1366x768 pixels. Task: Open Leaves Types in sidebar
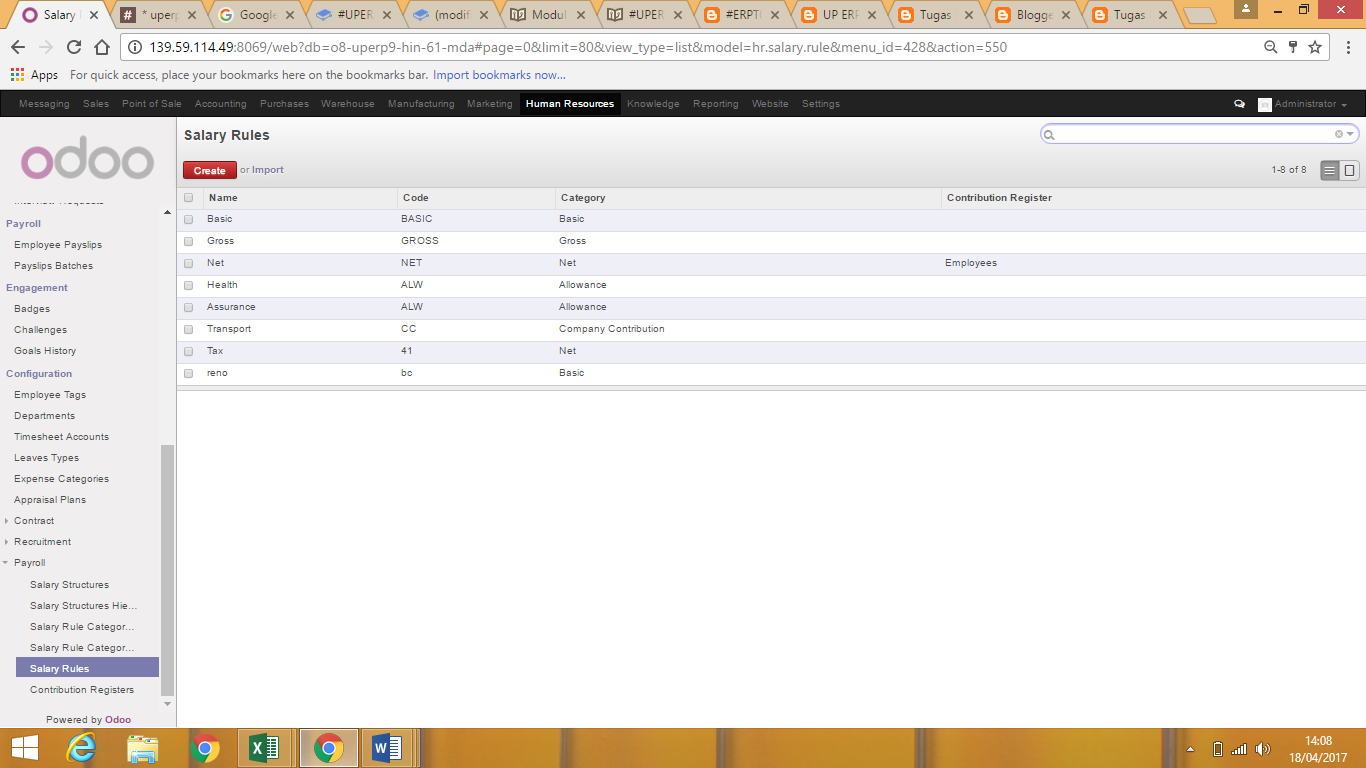tap(46, 458)
